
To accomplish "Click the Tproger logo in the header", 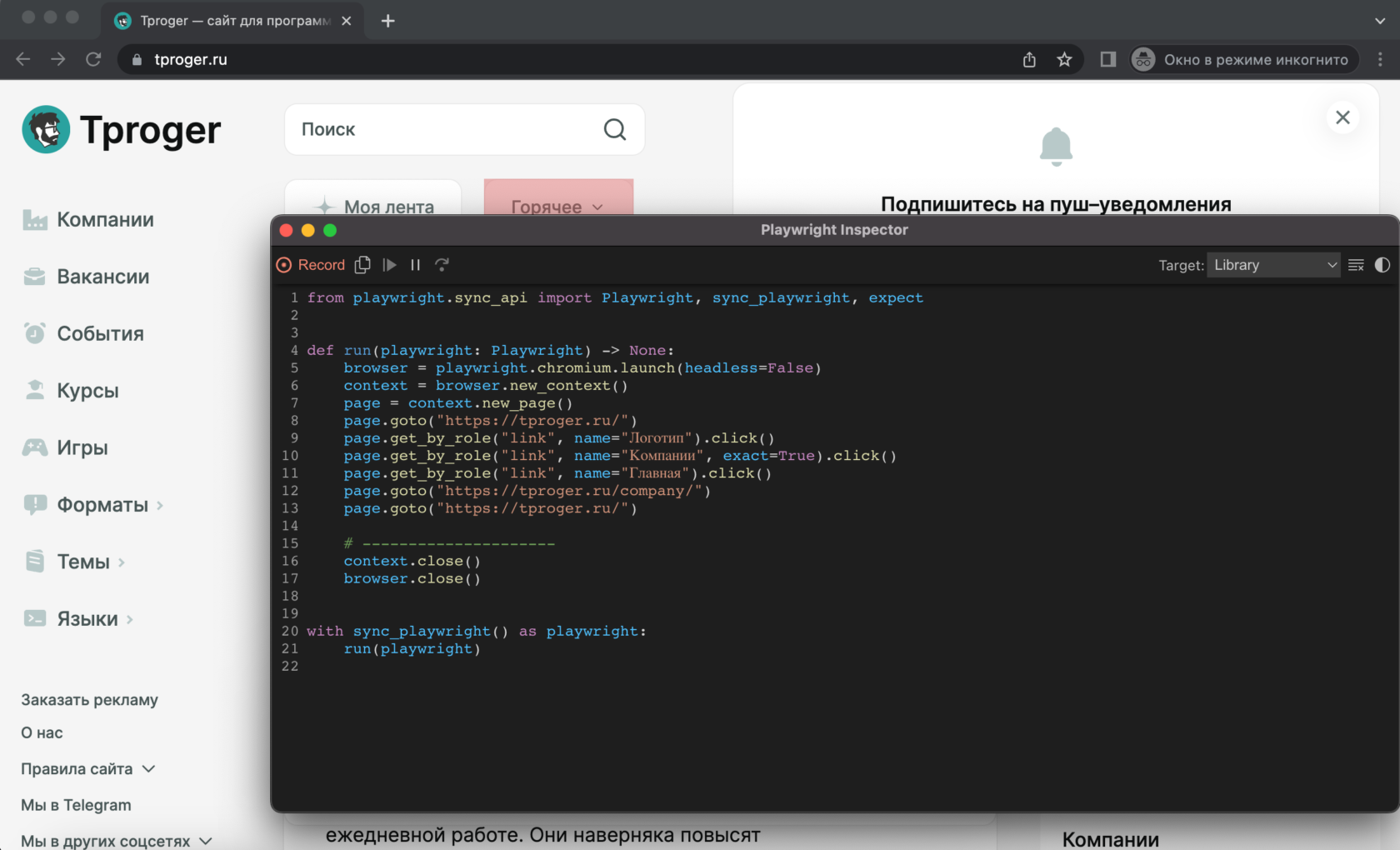I will pos(122,130).
